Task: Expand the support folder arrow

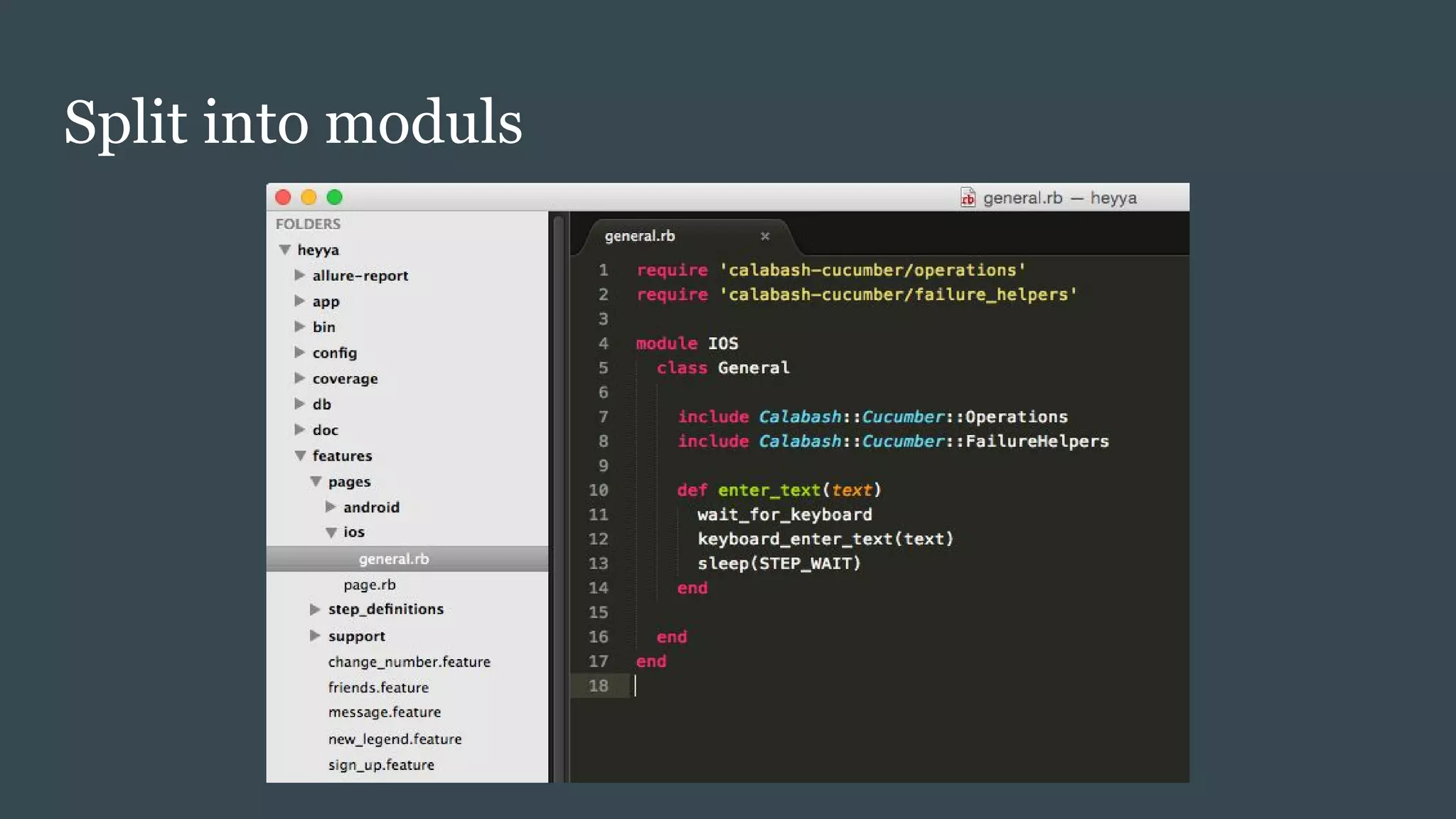Action: click(x=315, y=635)
